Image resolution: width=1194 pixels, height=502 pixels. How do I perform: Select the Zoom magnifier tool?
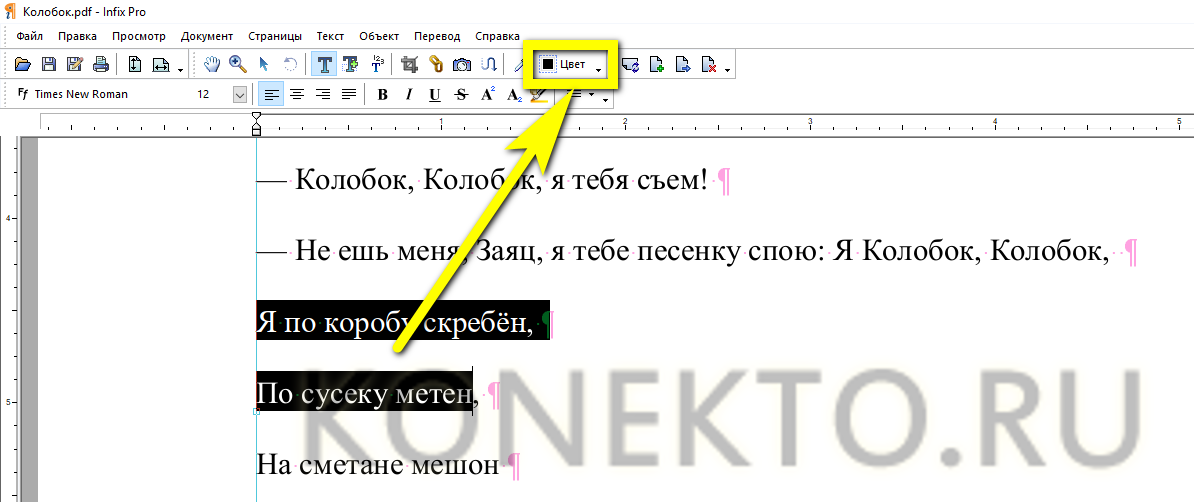238,65
